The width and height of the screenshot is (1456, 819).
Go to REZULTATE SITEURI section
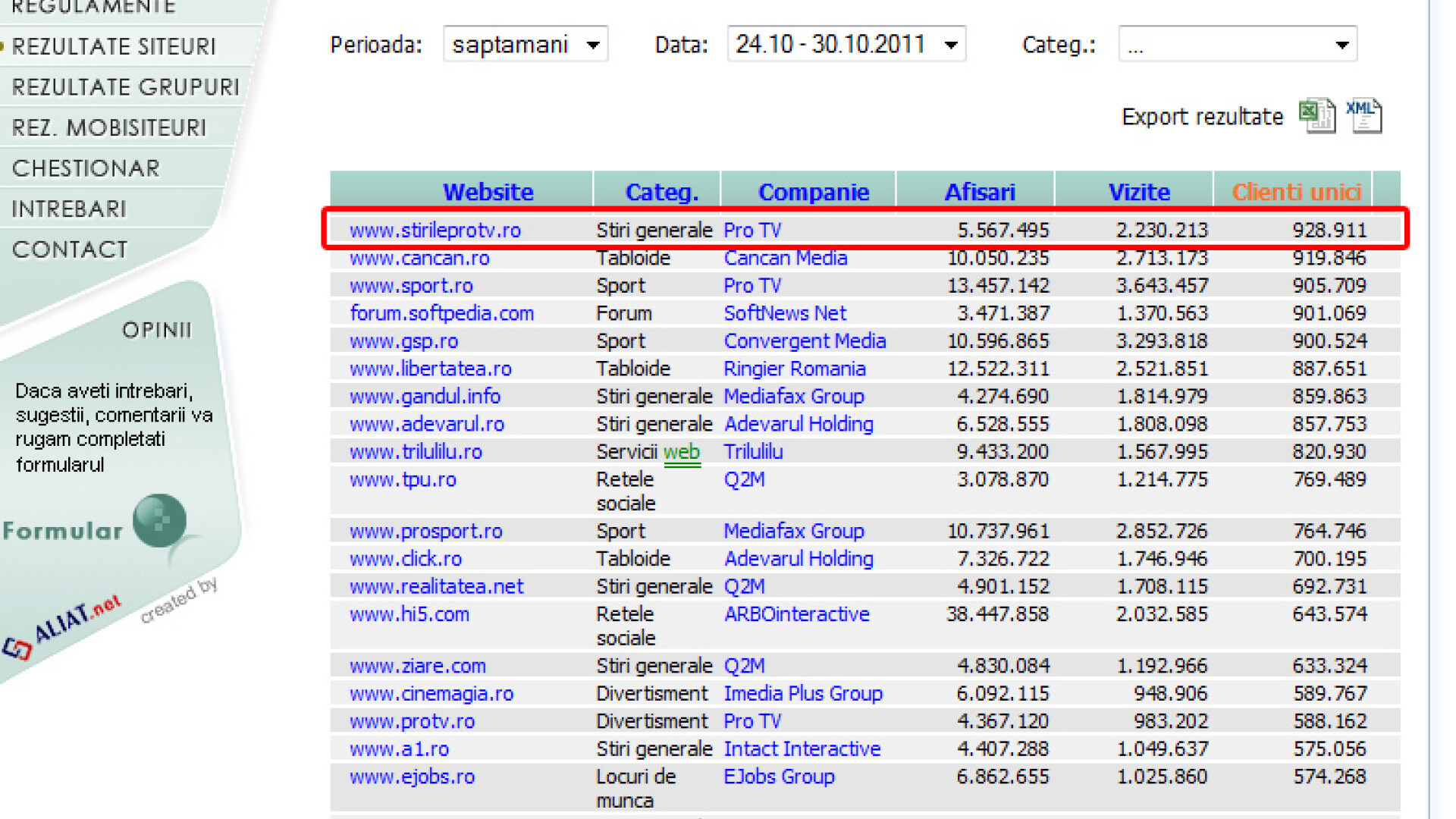click(114, 45)
